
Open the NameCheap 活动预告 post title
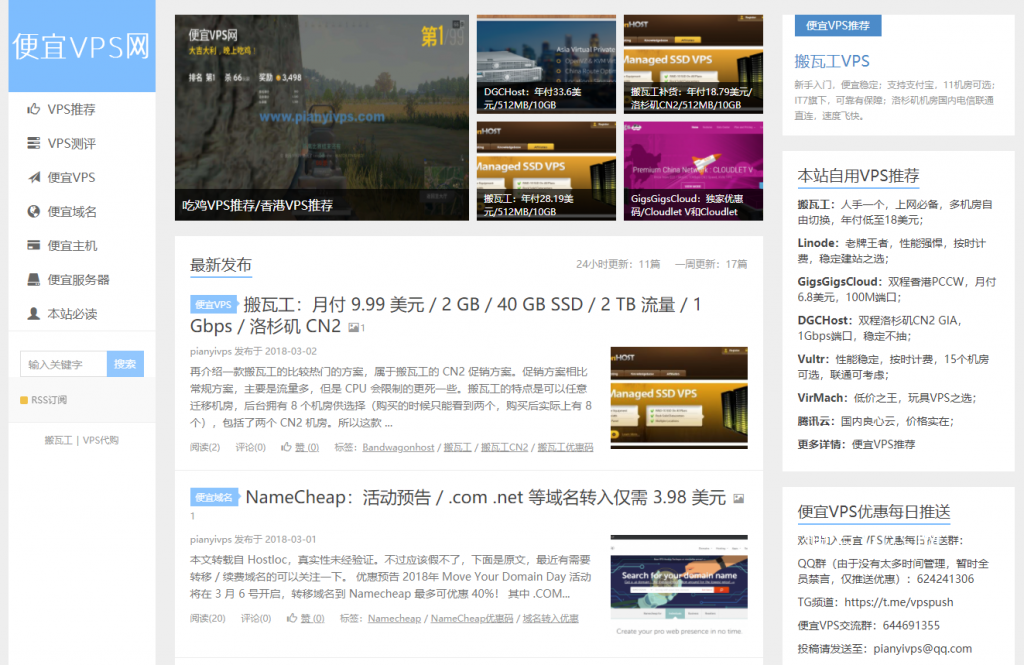click(x=486, y=497)
